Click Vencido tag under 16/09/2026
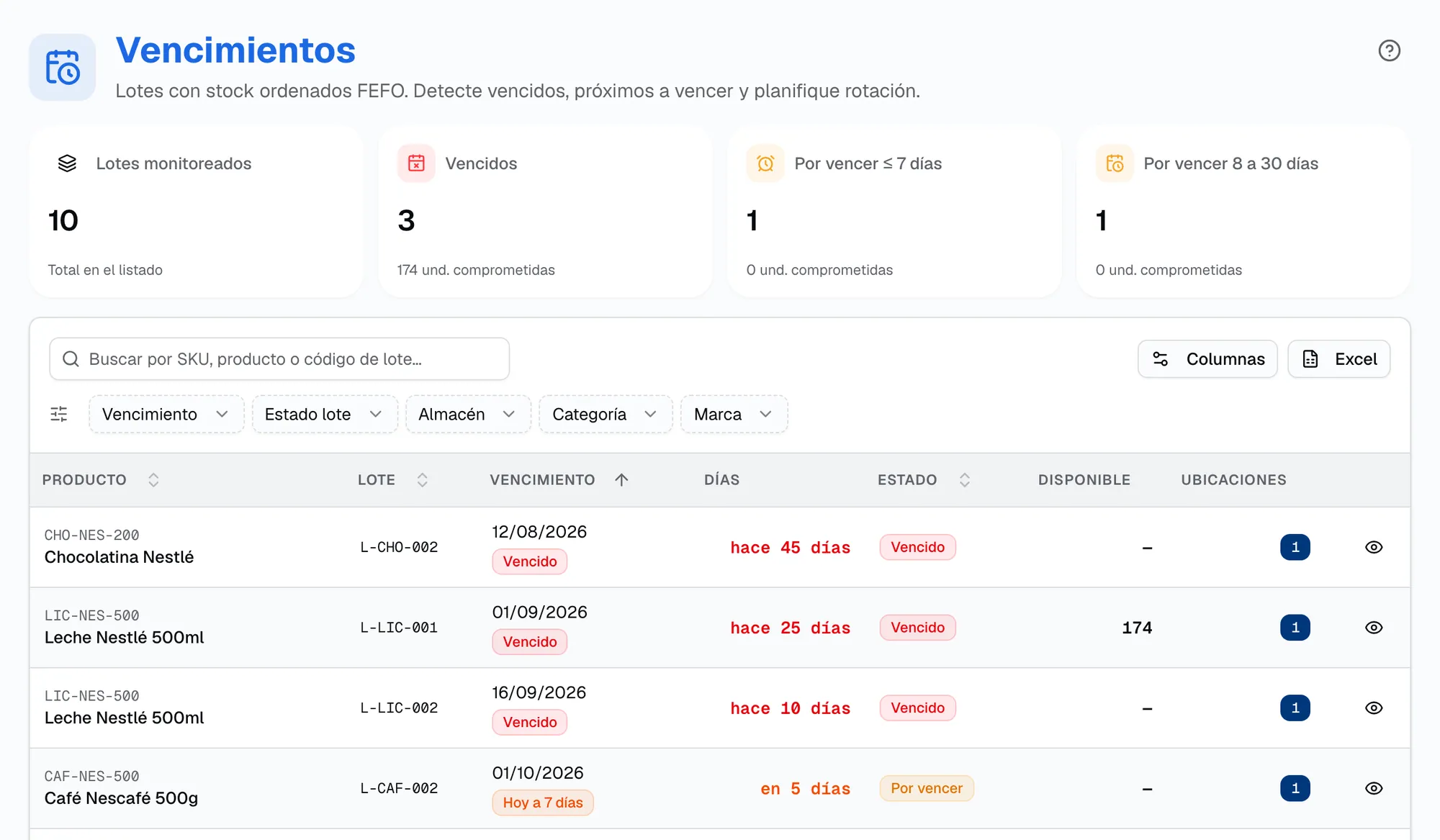 [x=530, y=722]
